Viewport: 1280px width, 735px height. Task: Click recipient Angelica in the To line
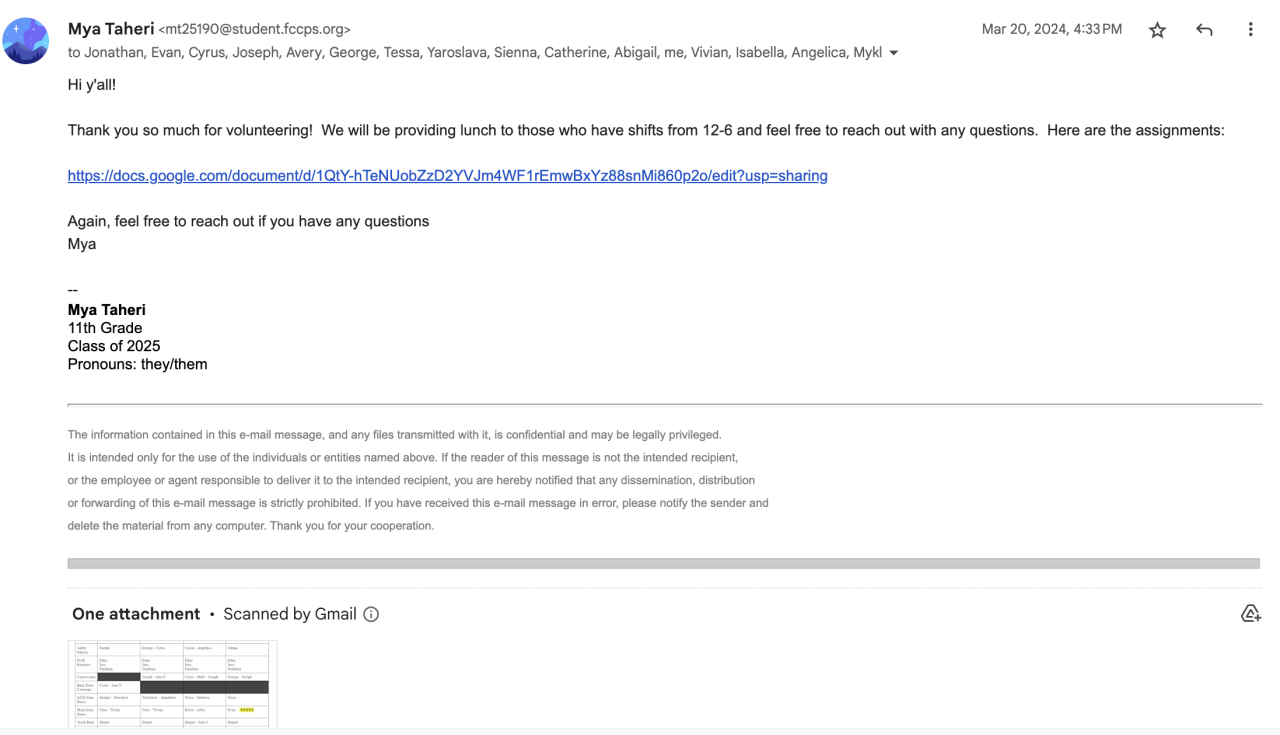818,53
